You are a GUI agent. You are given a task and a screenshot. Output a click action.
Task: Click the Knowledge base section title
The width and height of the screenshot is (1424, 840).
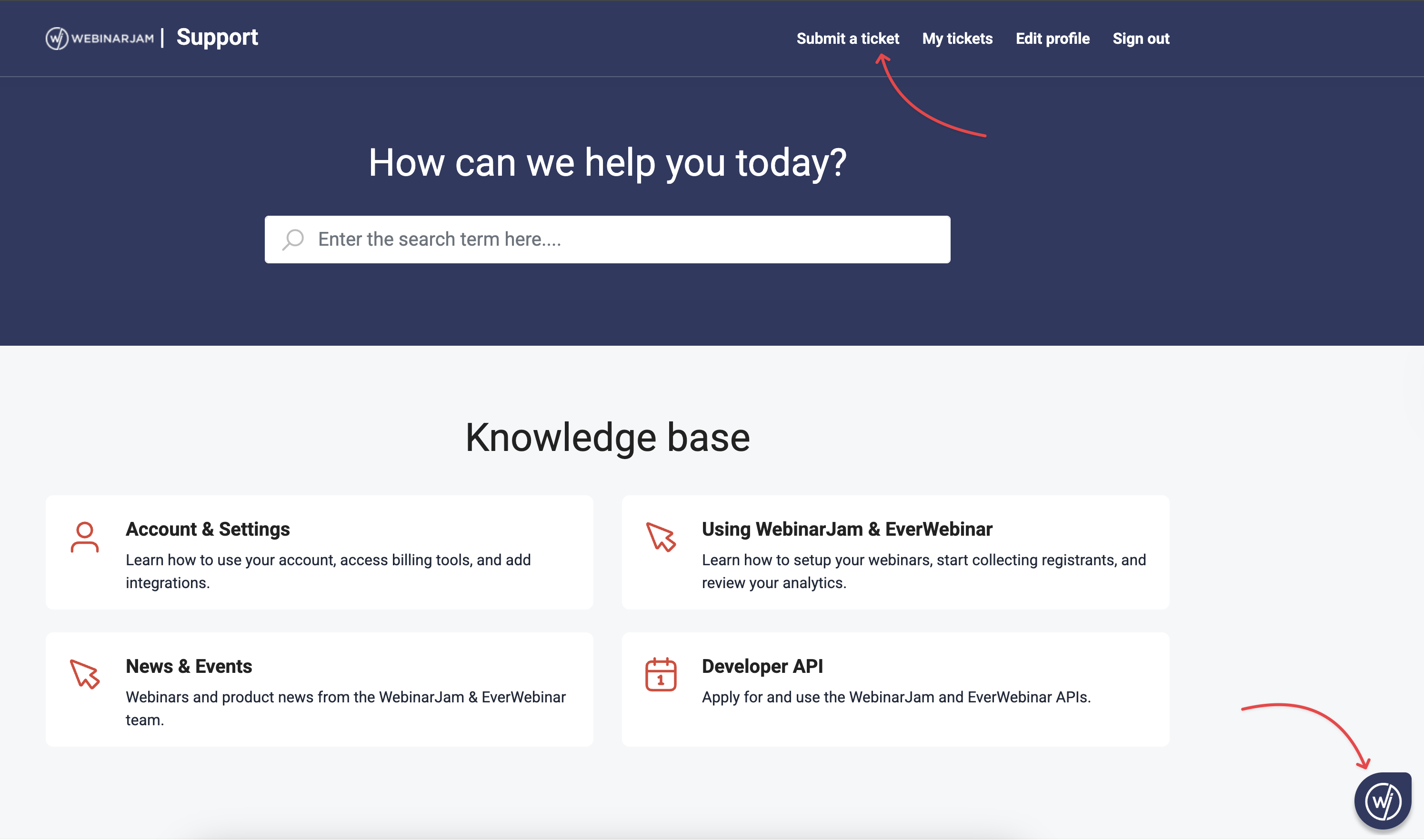608,436
